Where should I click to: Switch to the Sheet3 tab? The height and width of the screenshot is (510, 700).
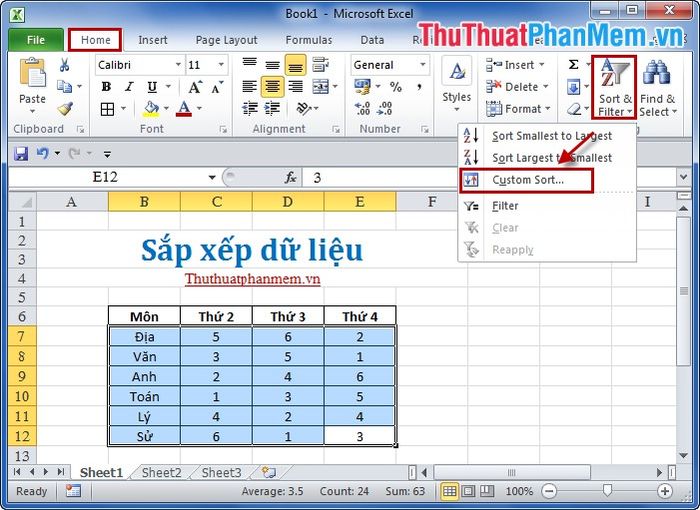pyautogui.click(x=221, y=472)
